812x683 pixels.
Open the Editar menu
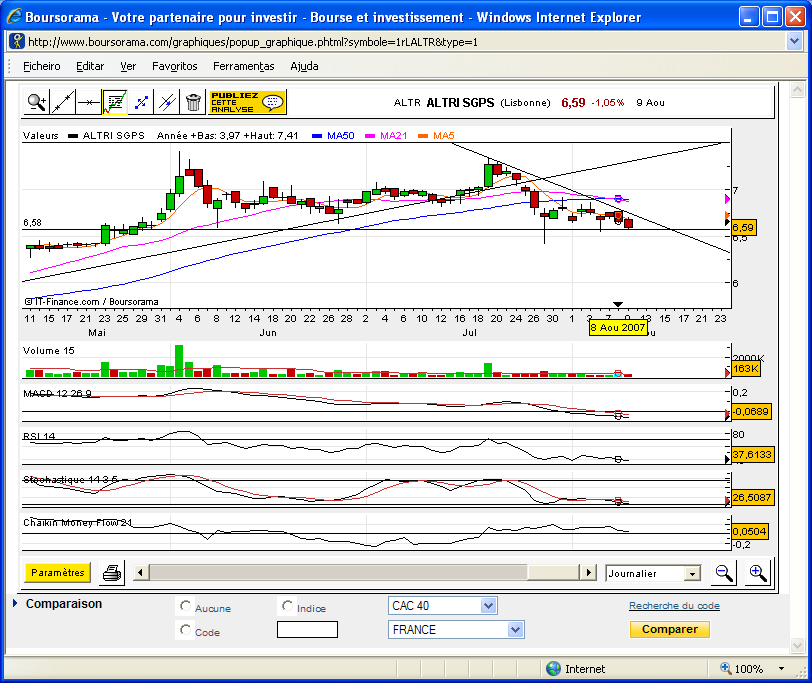(90, 66)
